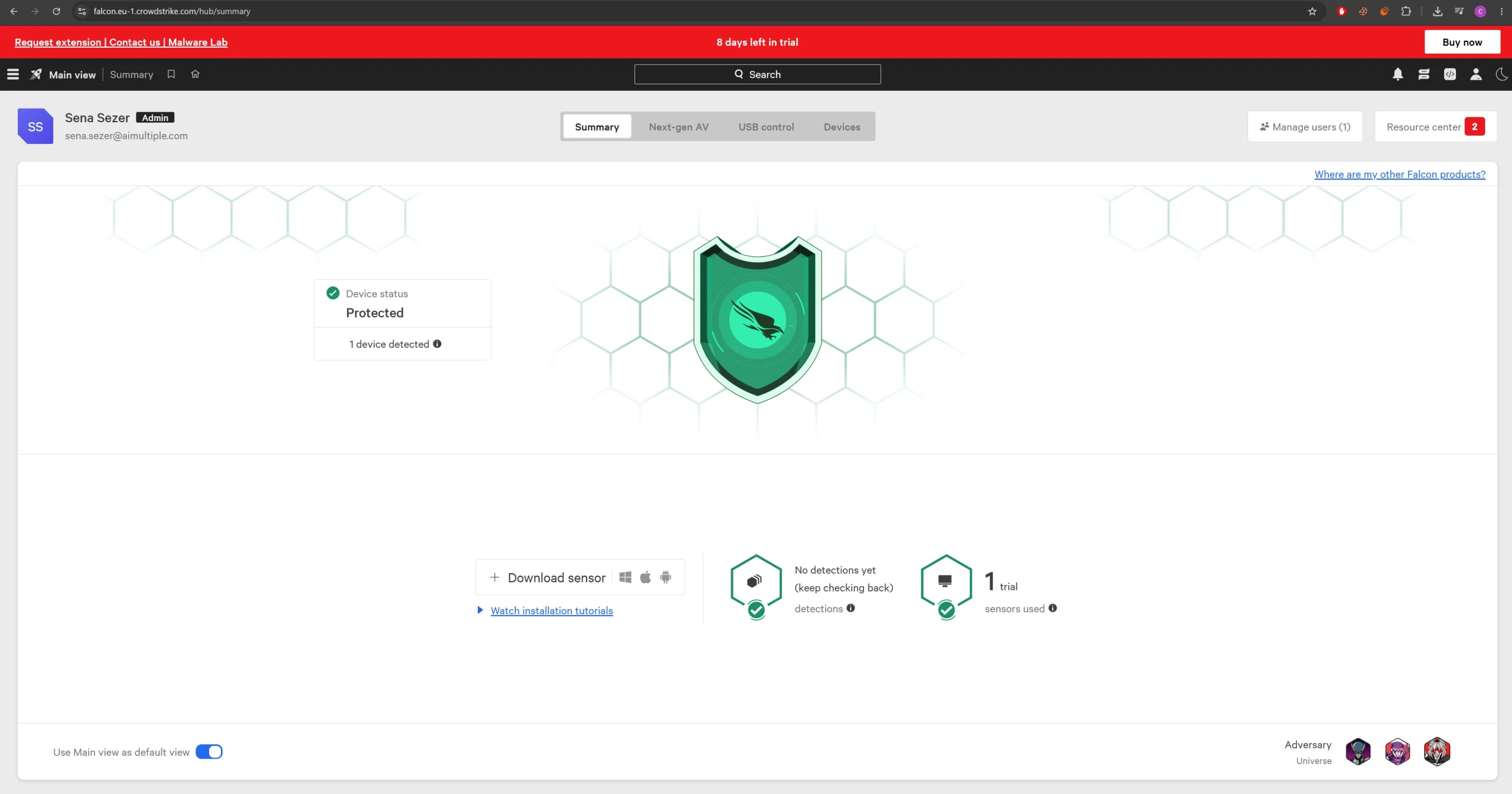Open Watch installation tutorials link

[x=552, y=610]
